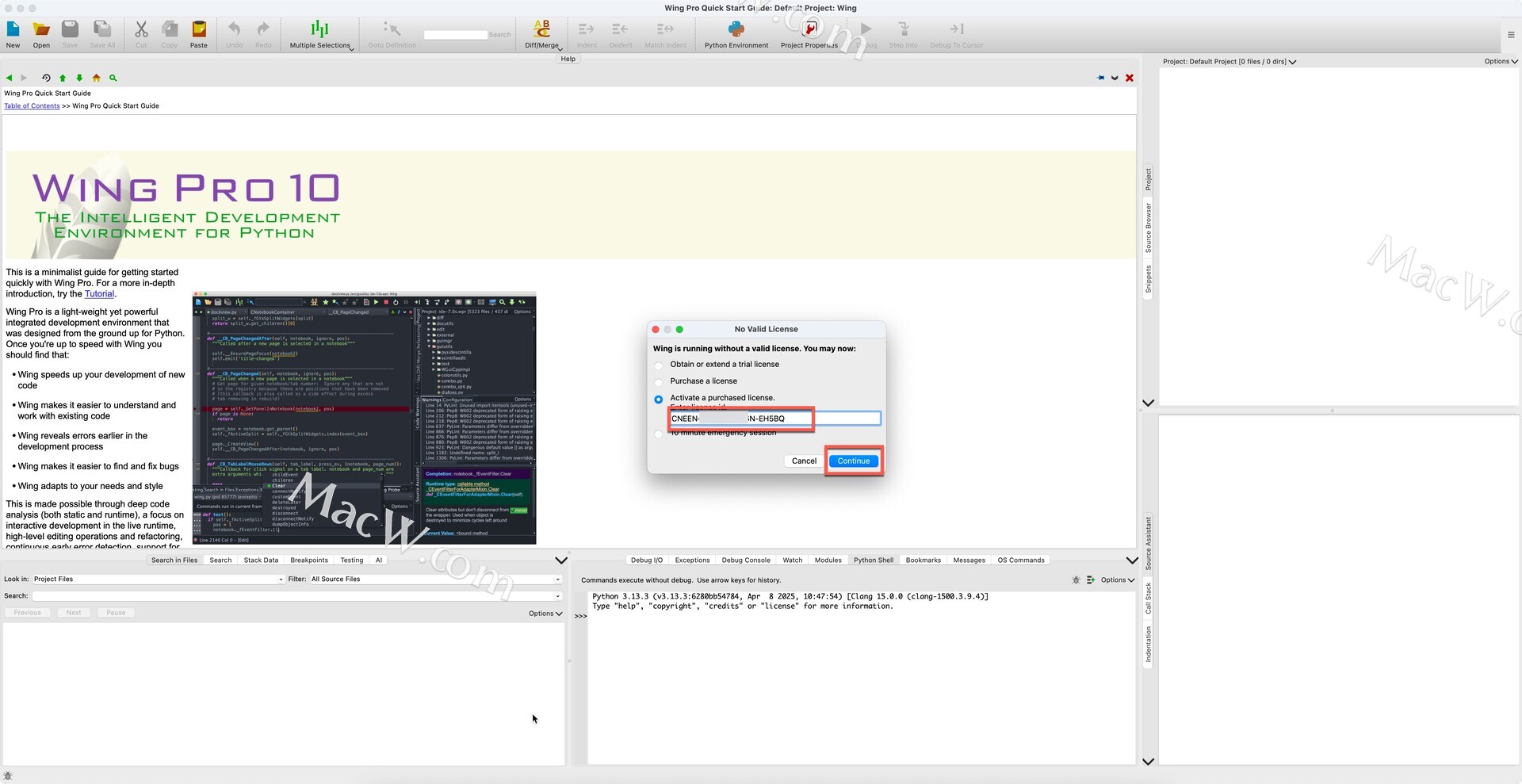This screenshot has height=784, width=1522.
Task: Click the Multiple Selections icon
Action: coord(319,30)
